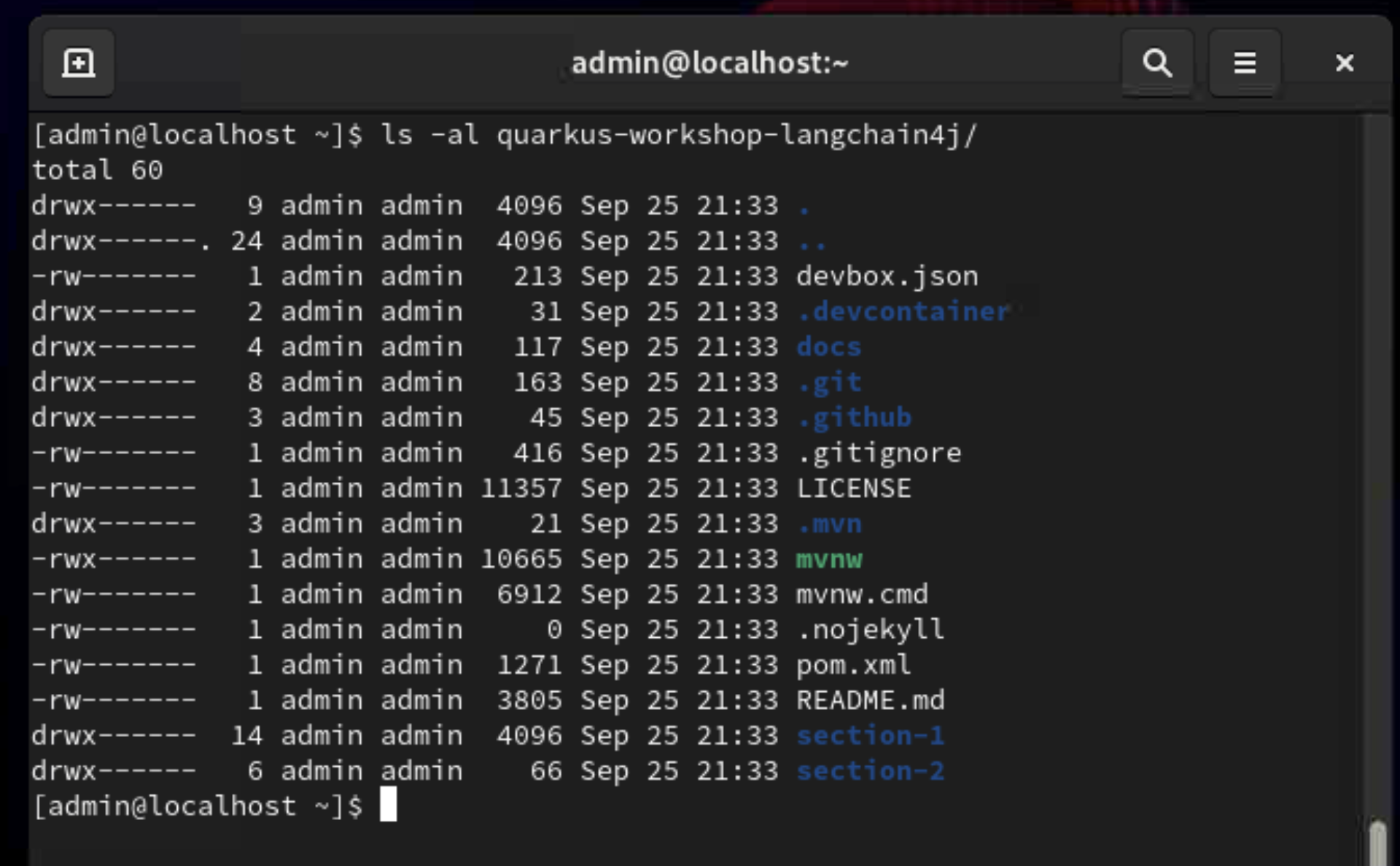Viewport: 1400px width, 866px height.
Task: Click the devbox.json file entry
Action: (x=887, y=276)
